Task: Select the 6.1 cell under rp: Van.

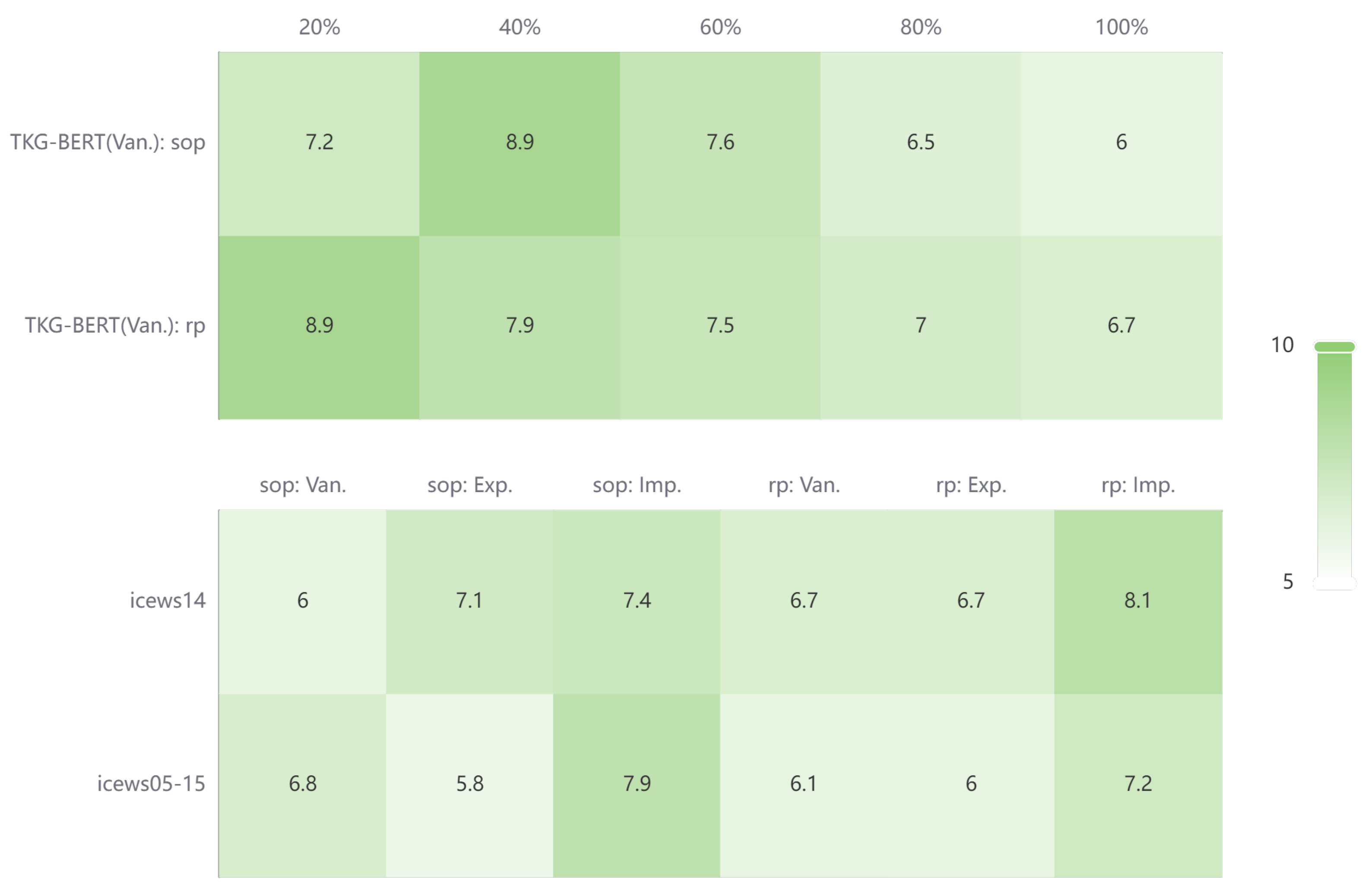Action: tap(804, 785)
